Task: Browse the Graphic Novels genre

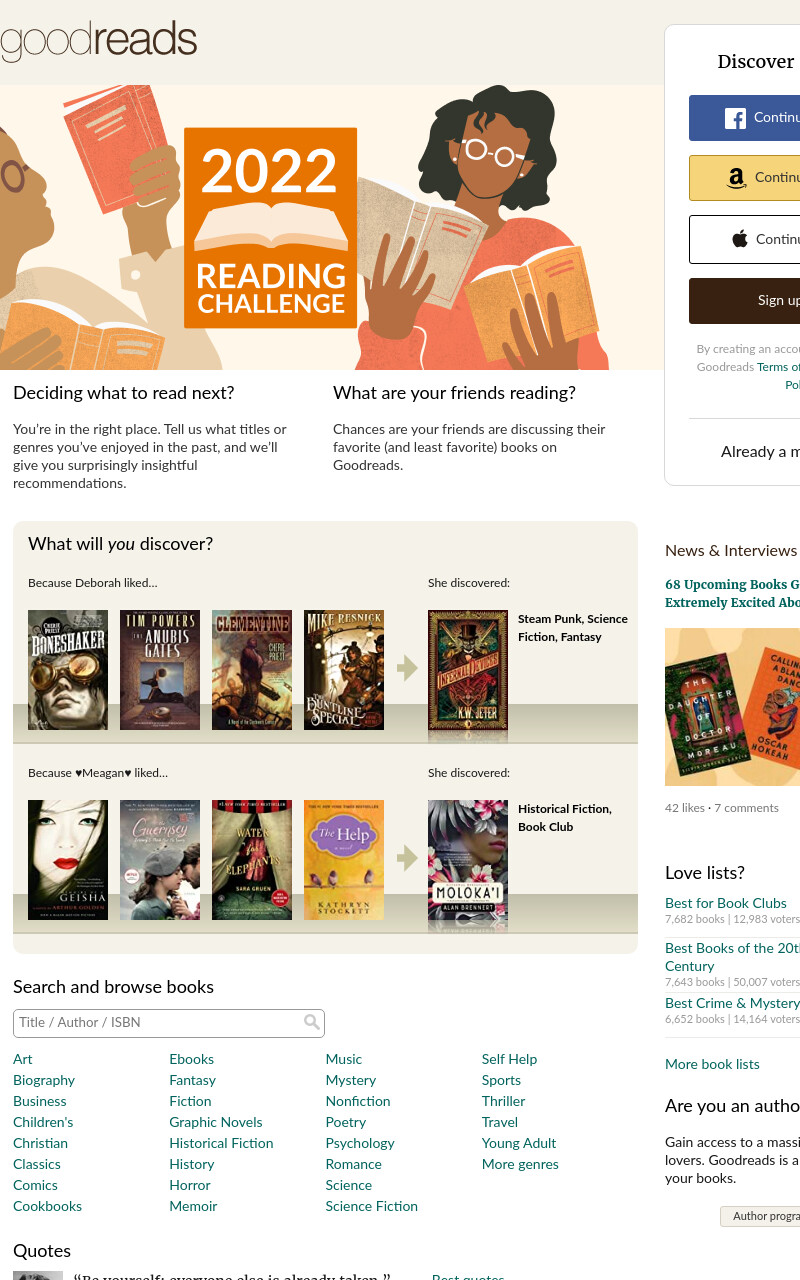Action: pos(216,1122)
